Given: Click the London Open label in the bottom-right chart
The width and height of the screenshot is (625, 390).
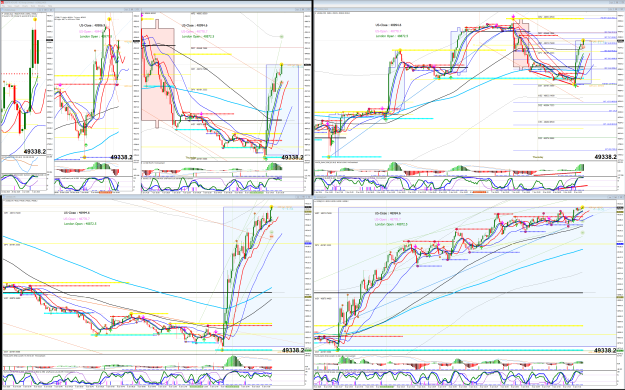Looking at the screenshot, I should [x=391, y=224].
